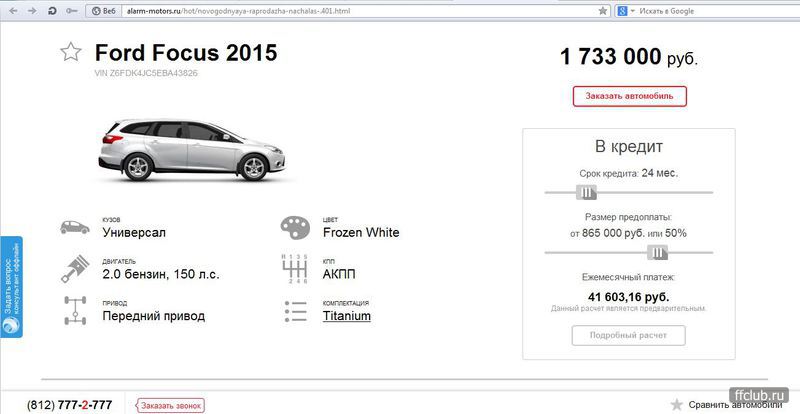
Task: Click the Google search input field
Action: (717, 11)
